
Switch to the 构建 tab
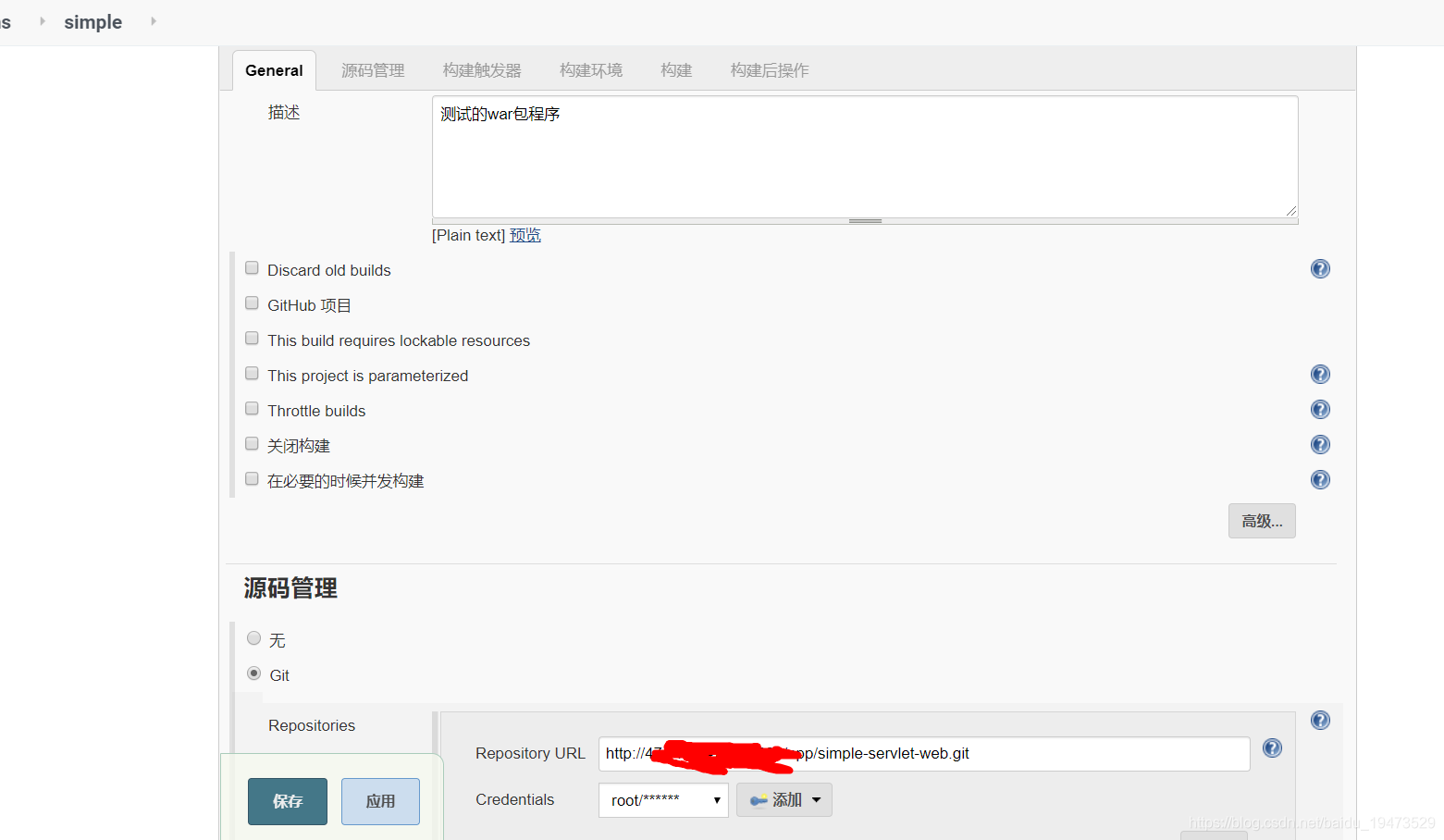coord(676,70)
